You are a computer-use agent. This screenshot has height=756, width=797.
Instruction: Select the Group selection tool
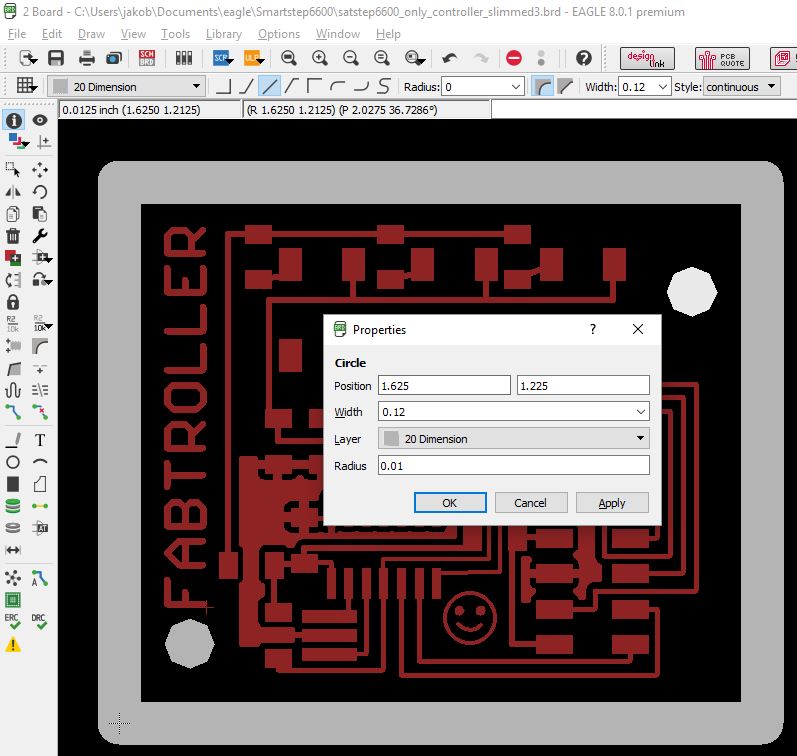[13, 169]
